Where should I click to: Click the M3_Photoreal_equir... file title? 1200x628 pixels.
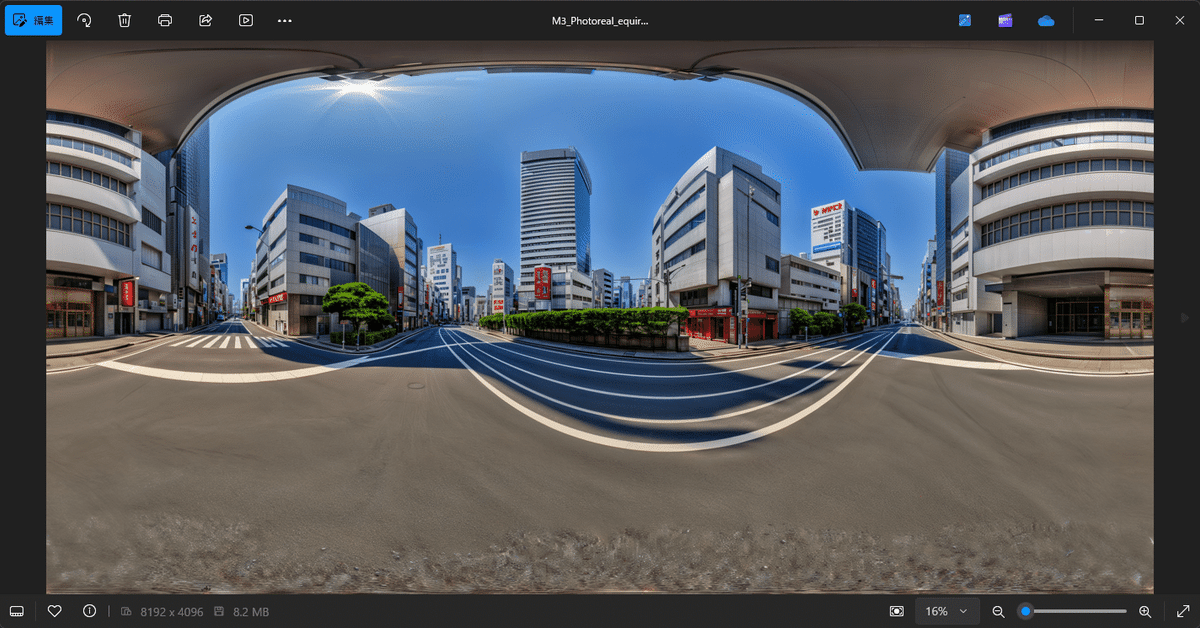click(600, 20)
